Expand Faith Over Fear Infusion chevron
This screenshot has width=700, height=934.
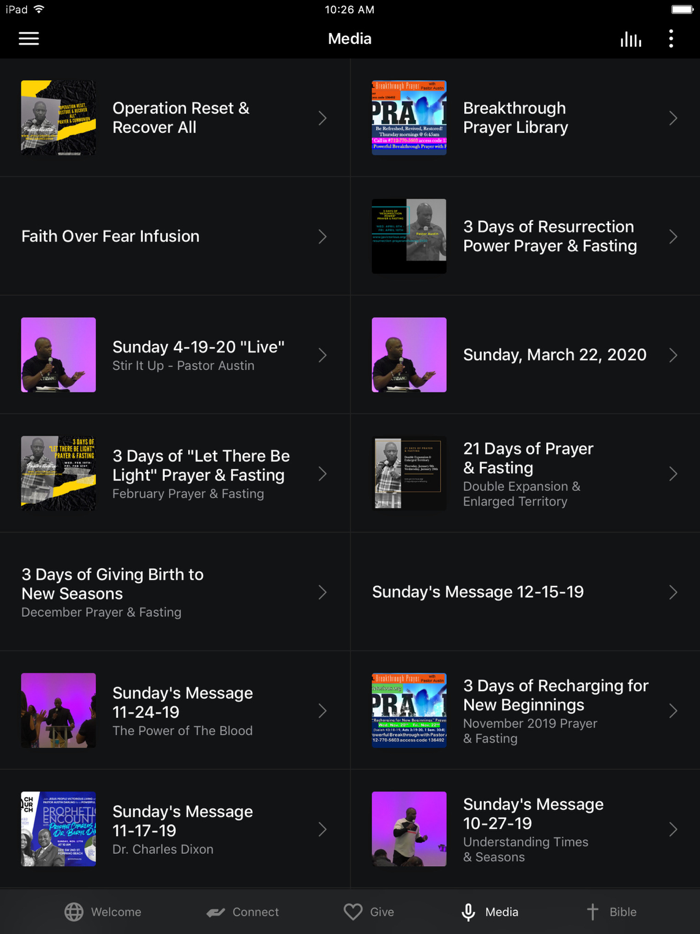click(x=322, y=237)
